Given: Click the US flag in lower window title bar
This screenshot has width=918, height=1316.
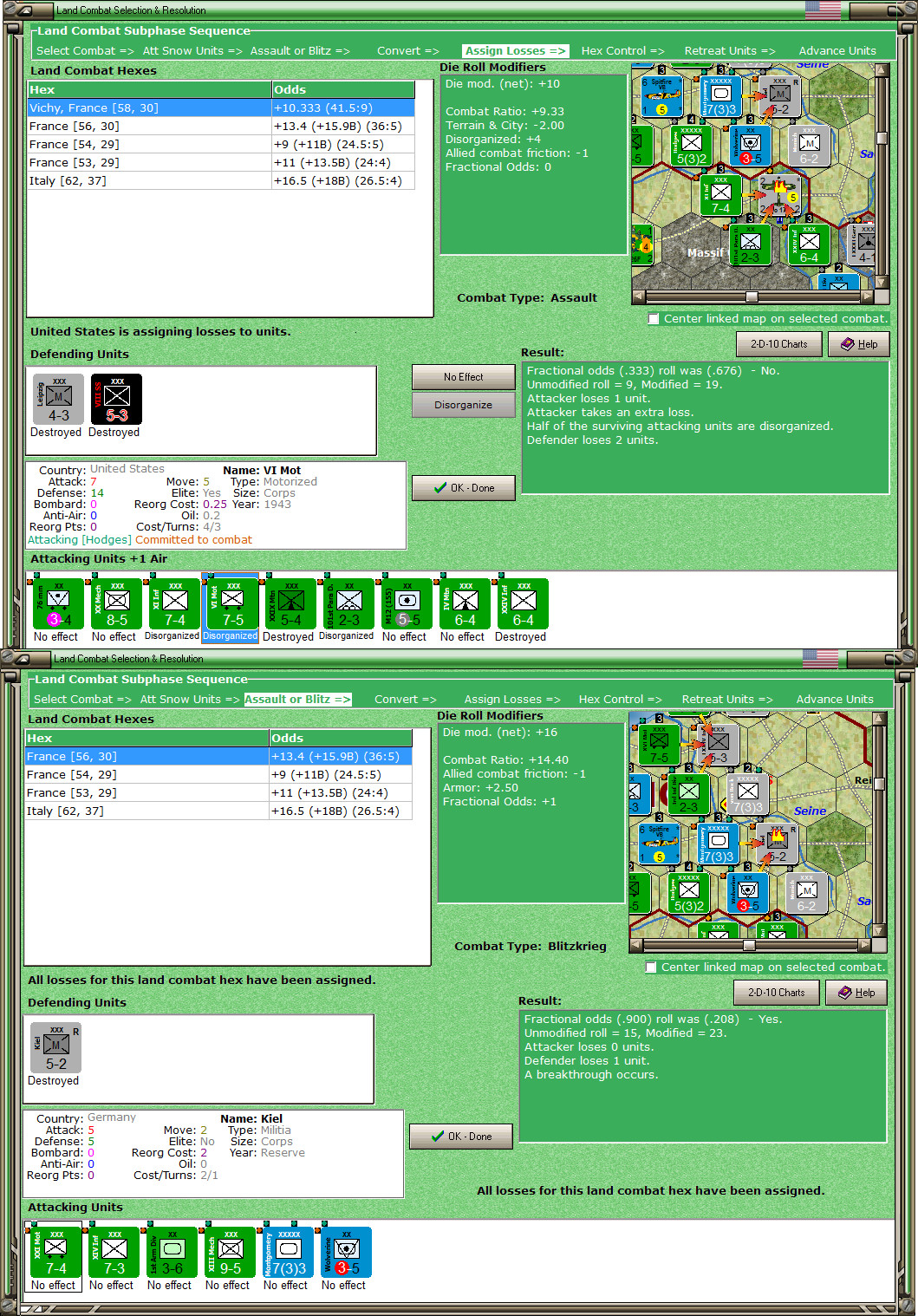Looking at the screenshot, I should pos(820,659).
